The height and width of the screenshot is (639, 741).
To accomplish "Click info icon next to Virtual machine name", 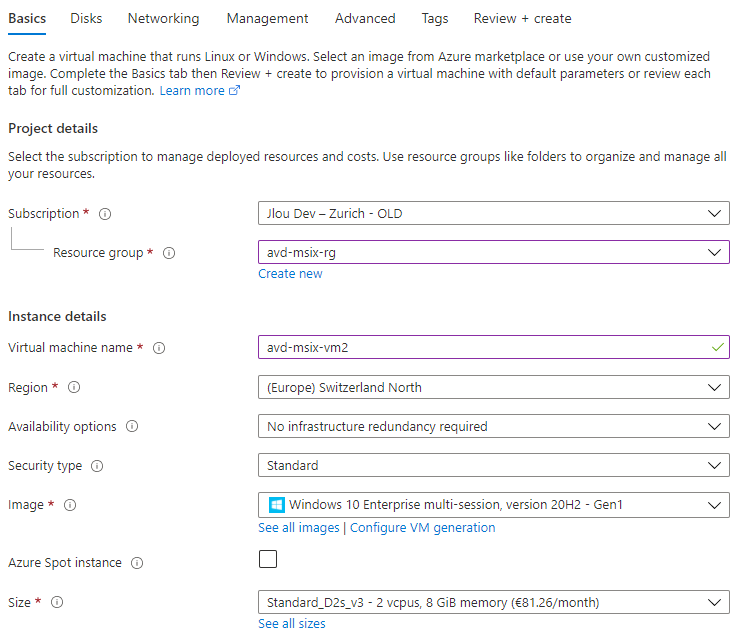I will (159, 348).
